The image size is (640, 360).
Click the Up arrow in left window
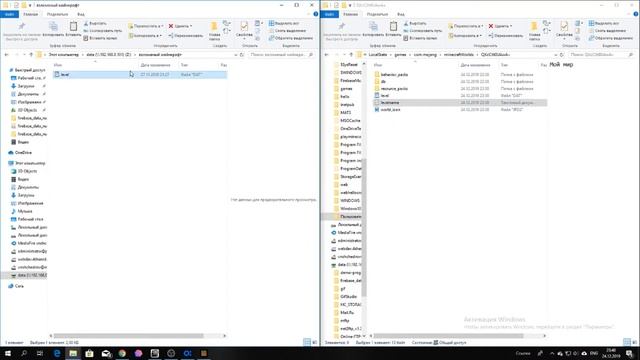click(x=31, y=55)
